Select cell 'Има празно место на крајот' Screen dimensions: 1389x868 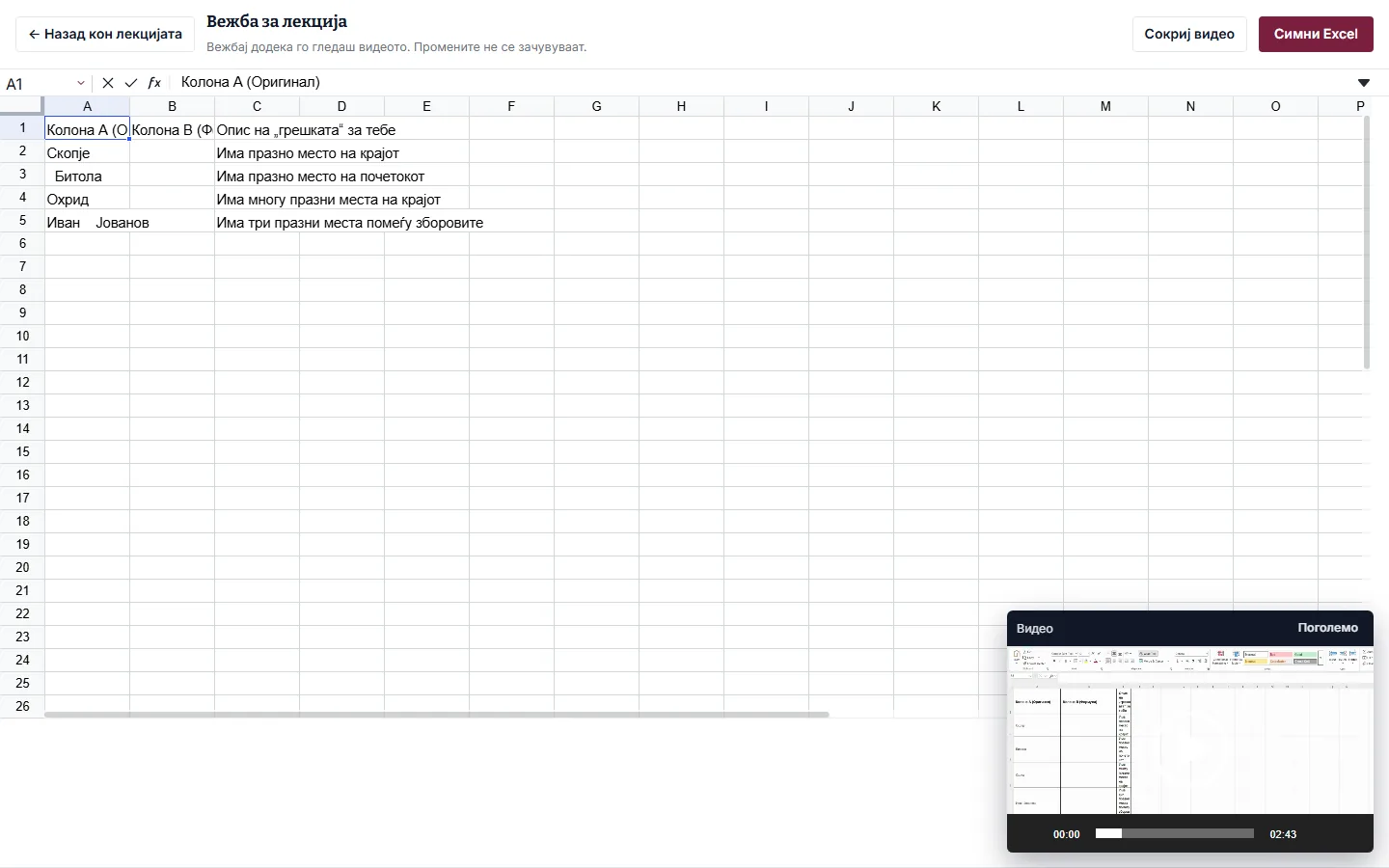[x=257, y=152]
